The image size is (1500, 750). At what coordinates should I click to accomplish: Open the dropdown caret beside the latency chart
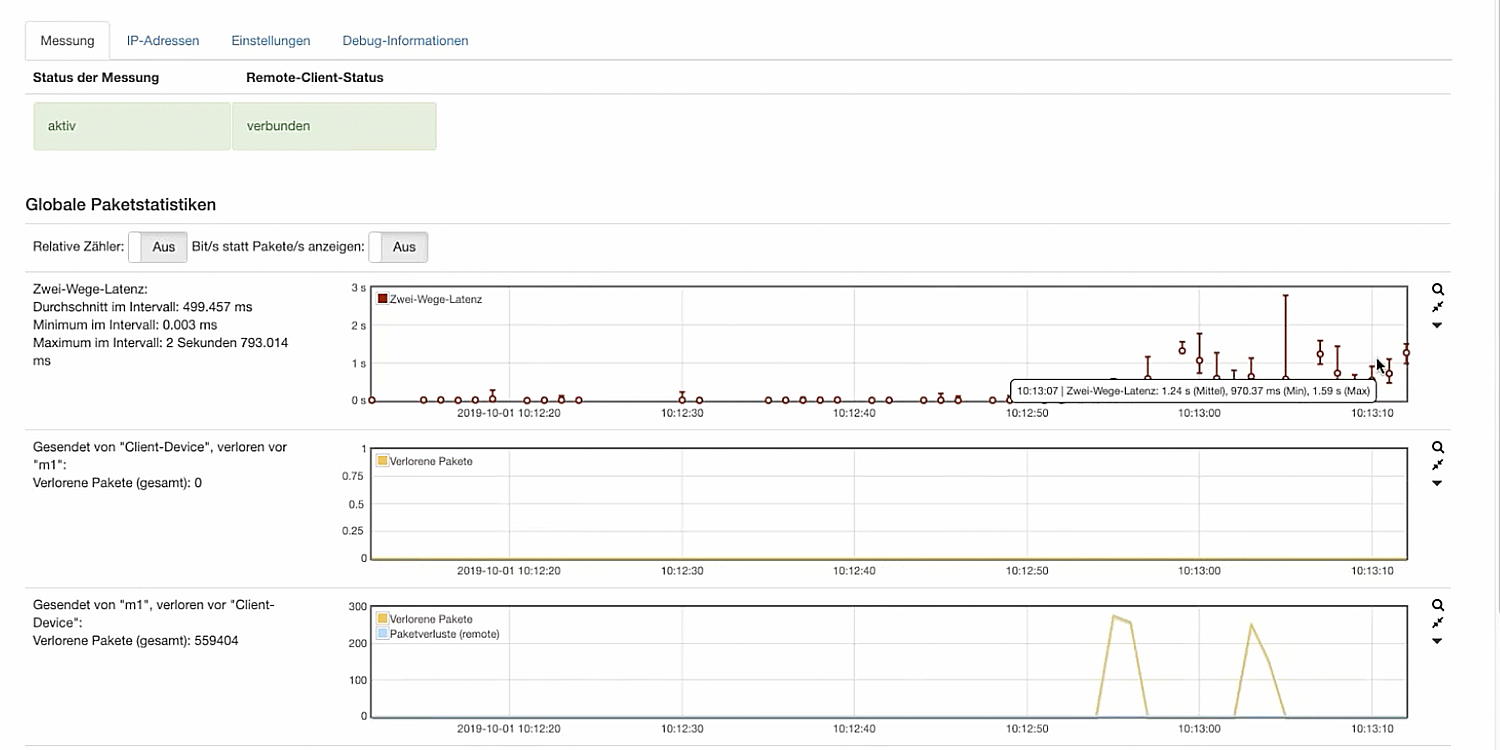pyautogui.click(x=1438, y=325)
